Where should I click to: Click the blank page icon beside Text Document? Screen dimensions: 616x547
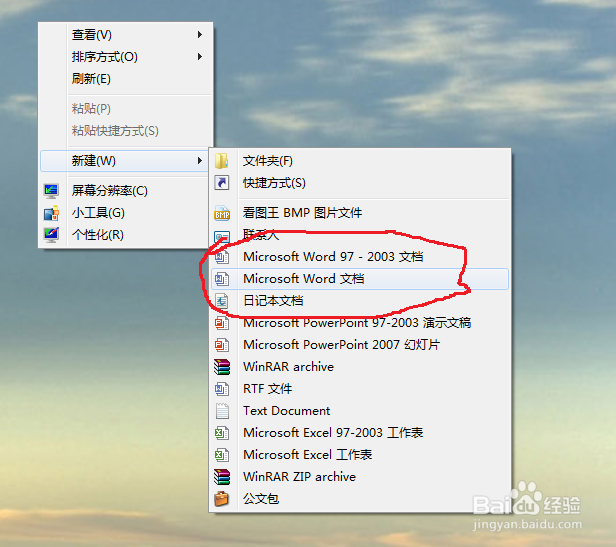click(x=222, y=411)
